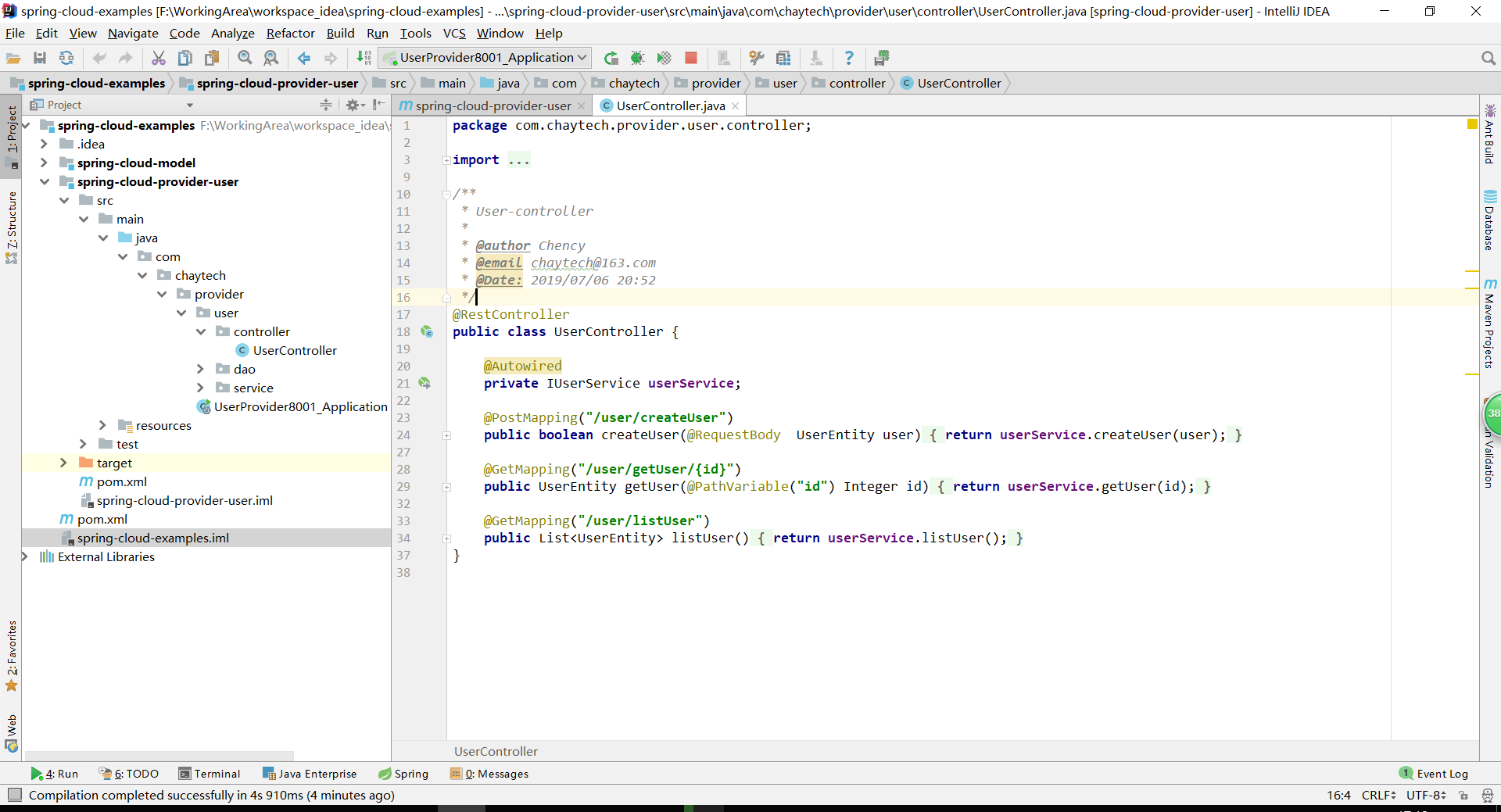1501x812 pixels.
Task: Open the Analyze menu
Action: (x=233, y=33)
